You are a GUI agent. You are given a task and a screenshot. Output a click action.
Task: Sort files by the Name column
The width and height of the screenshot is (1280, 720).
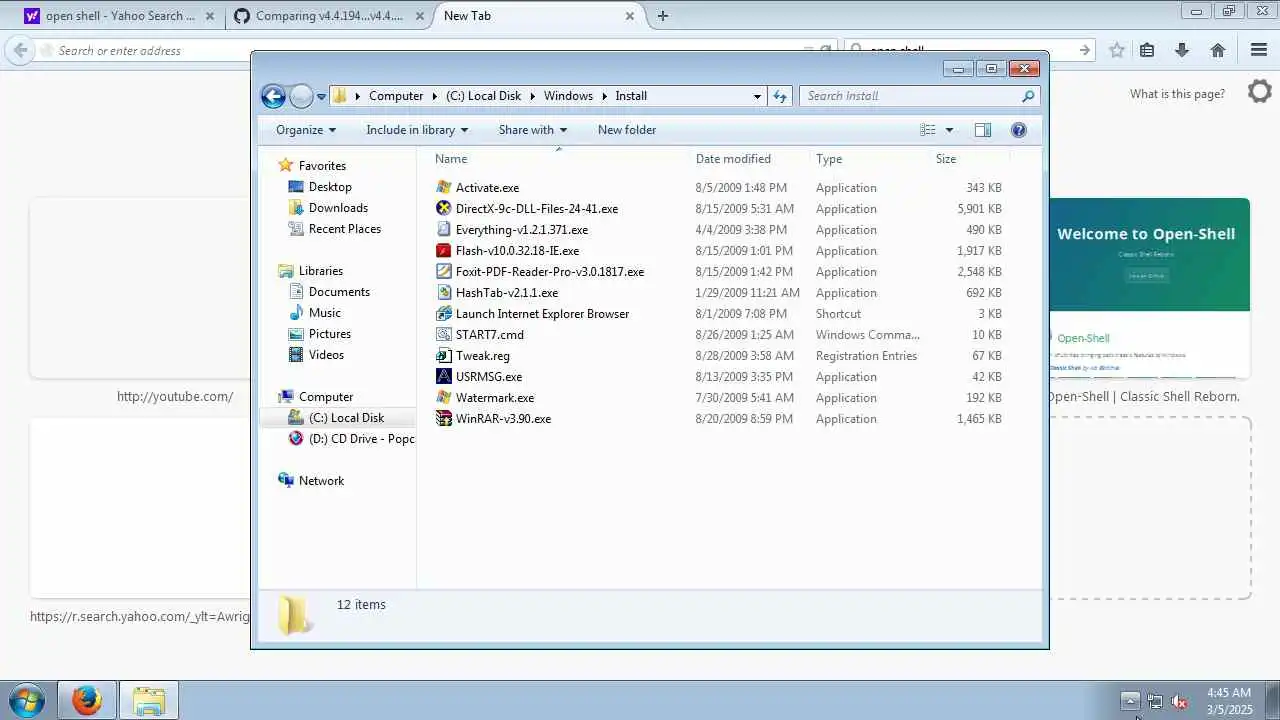(559, 159)
